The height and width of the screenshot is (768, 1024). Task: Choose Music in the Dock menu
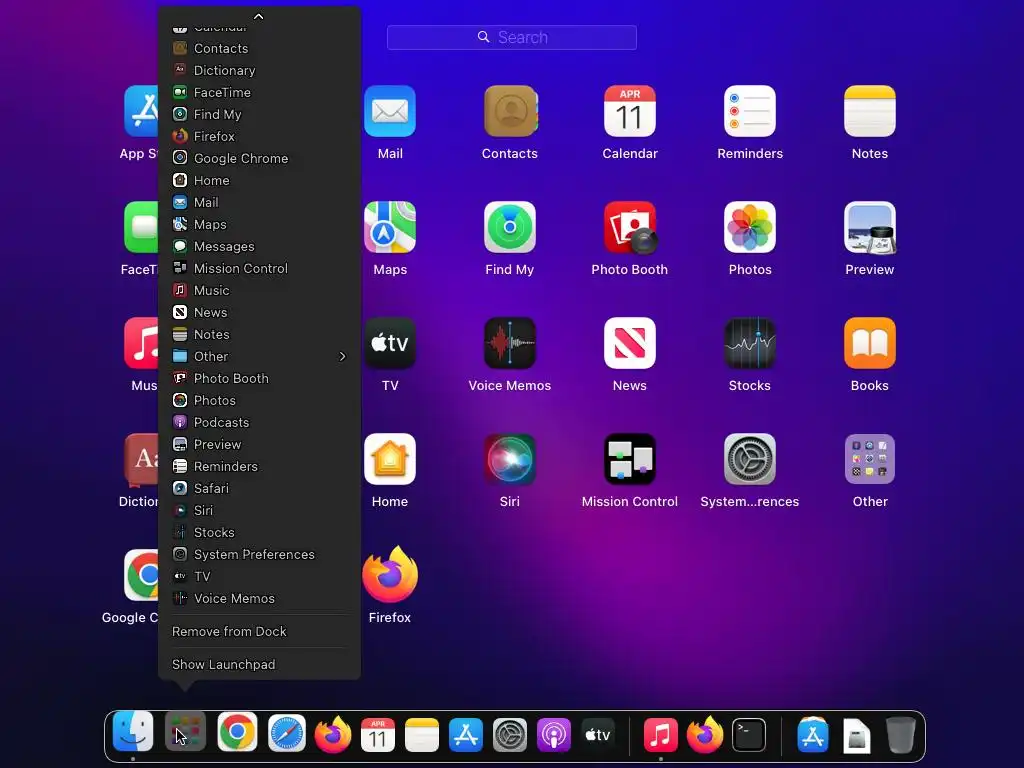pos(259,291)
